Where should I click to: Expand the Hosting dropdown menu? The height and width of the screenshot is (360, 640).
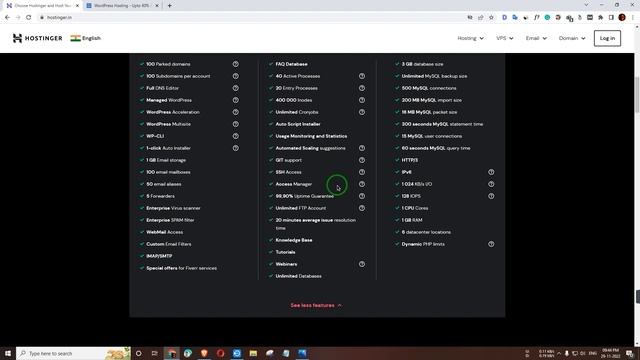click(470, 38)
